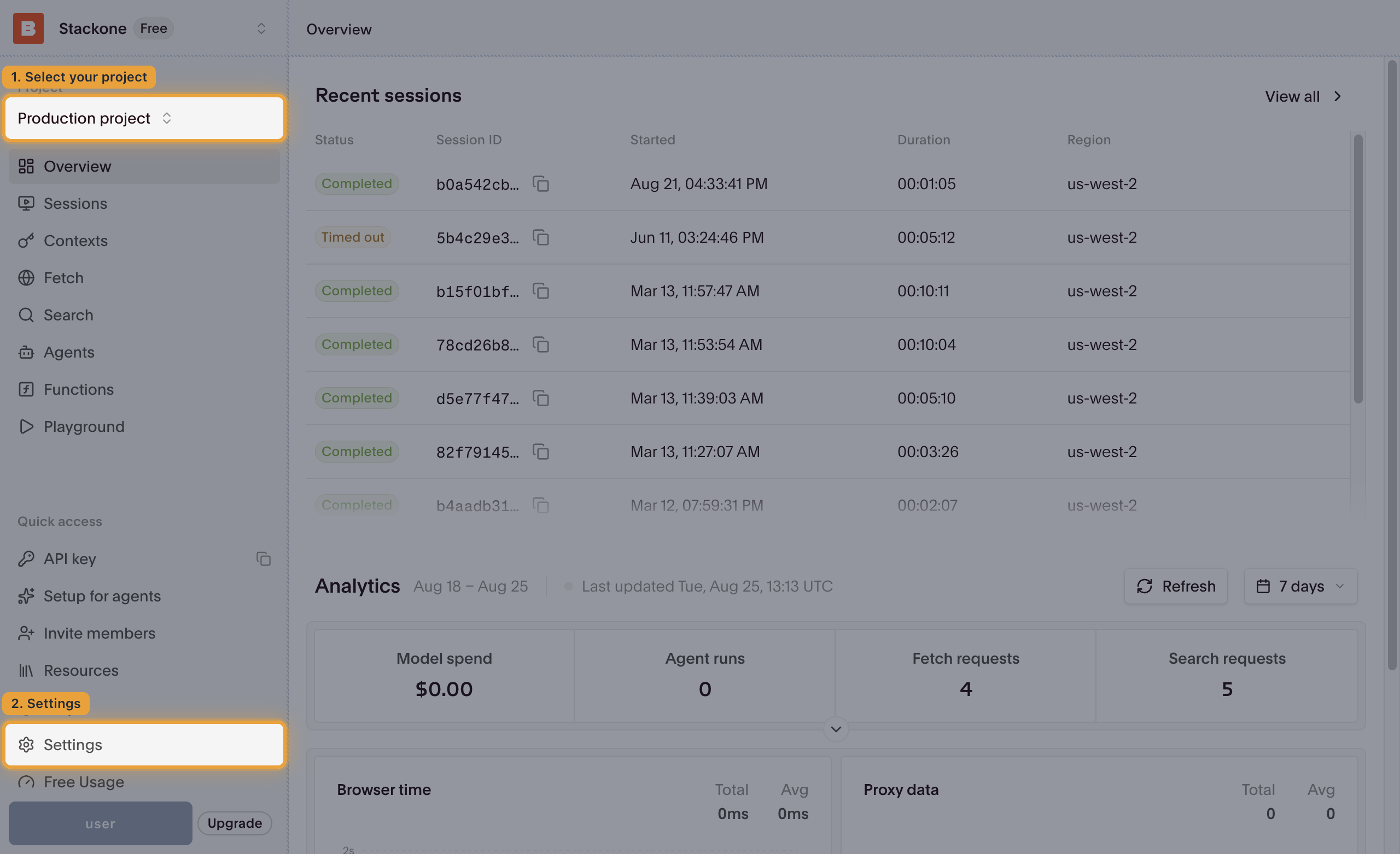
Task: Open Settings in sidebar
Action: coord(144,744)
